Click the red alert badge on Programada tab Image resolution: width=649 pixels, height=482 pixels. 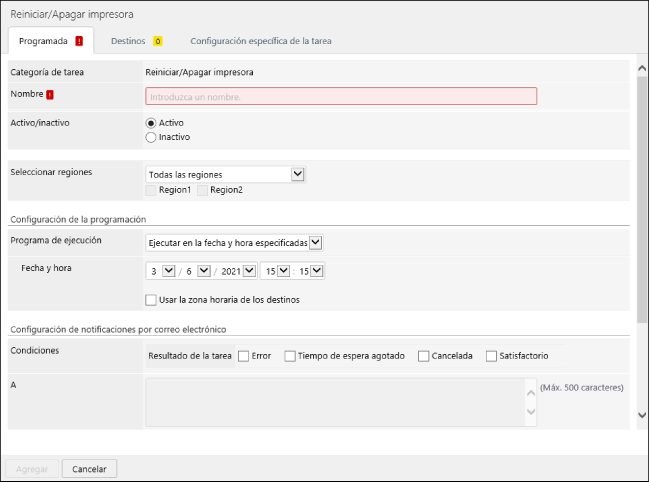tap(79, 41)
